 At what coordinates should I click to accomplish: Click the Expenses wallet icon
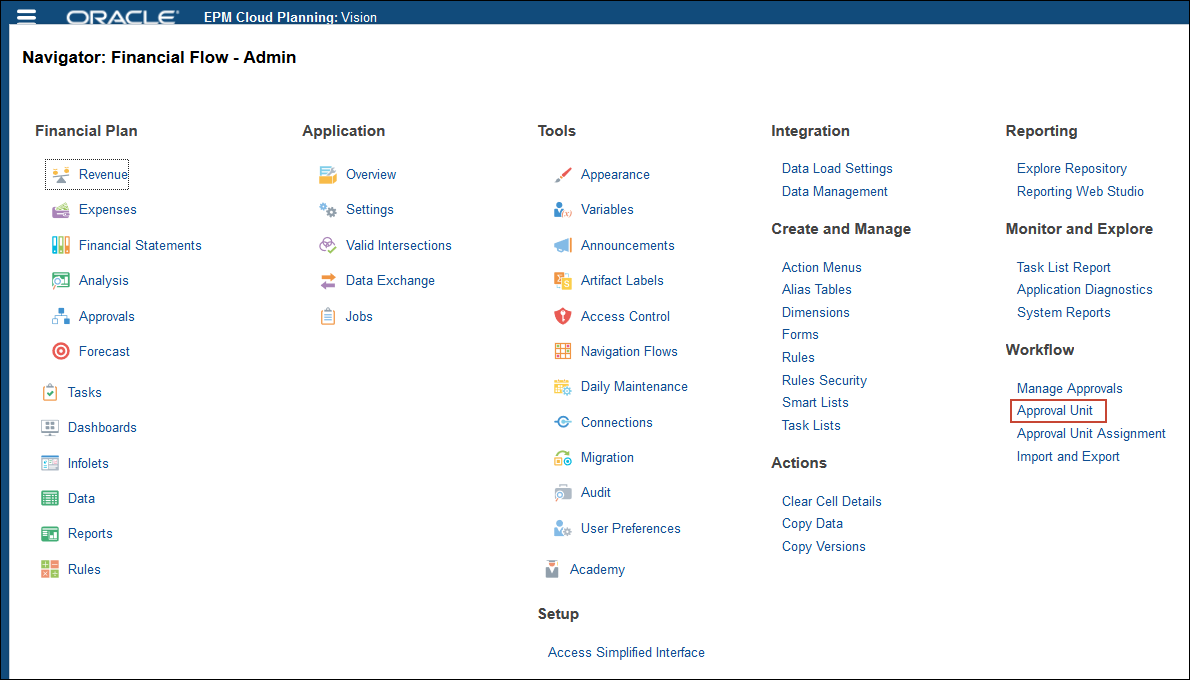click(x=61, y=210)
